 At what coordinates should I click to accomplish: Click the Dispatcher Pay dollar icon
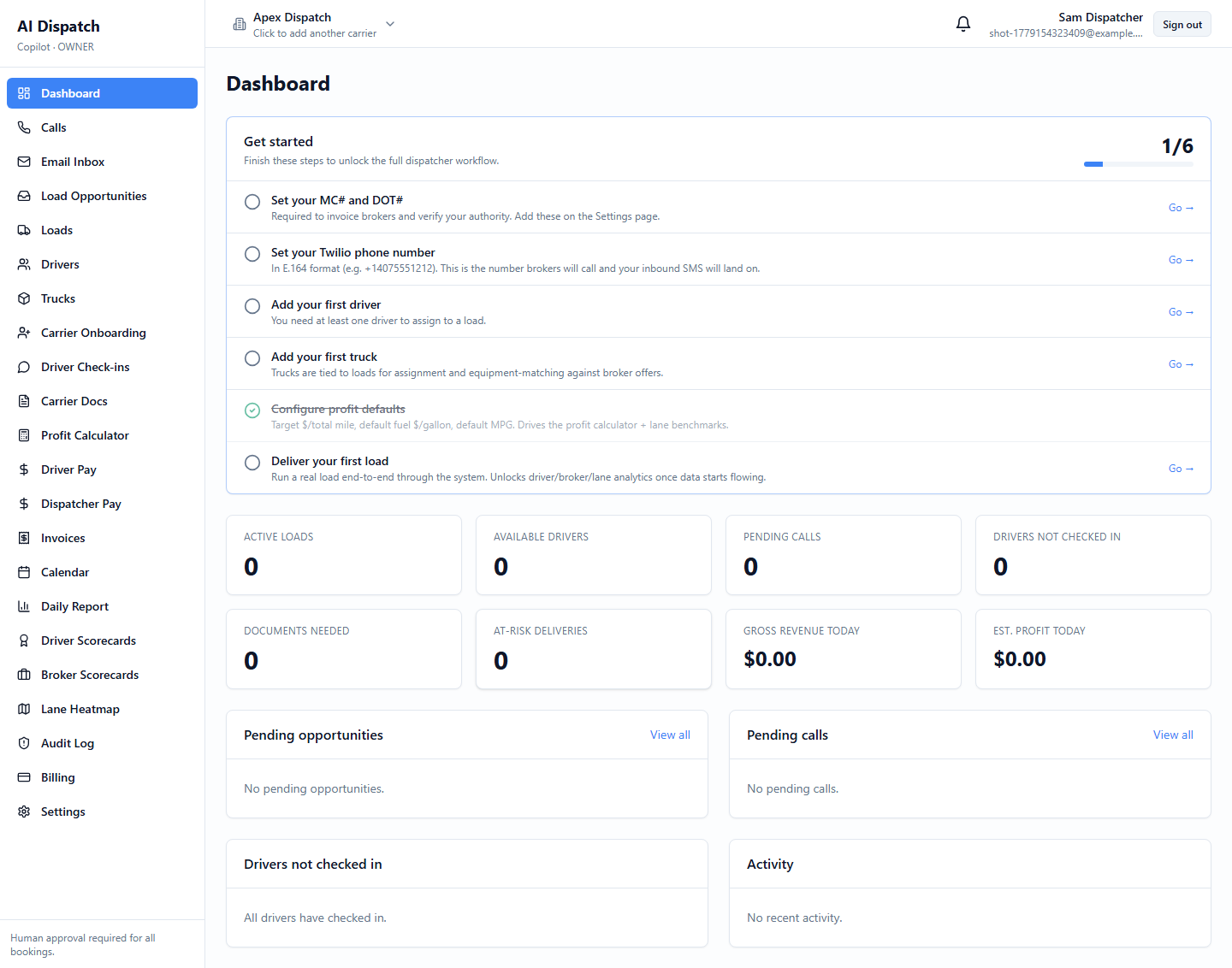[x=24, y=504]
